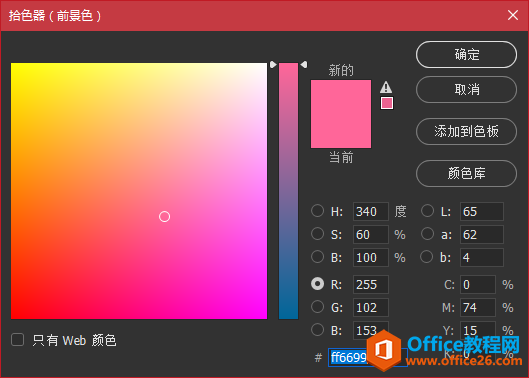This screenshot has width=529, height=378.
Task: Click the circular color picker marker
Action: pos(164,216)
